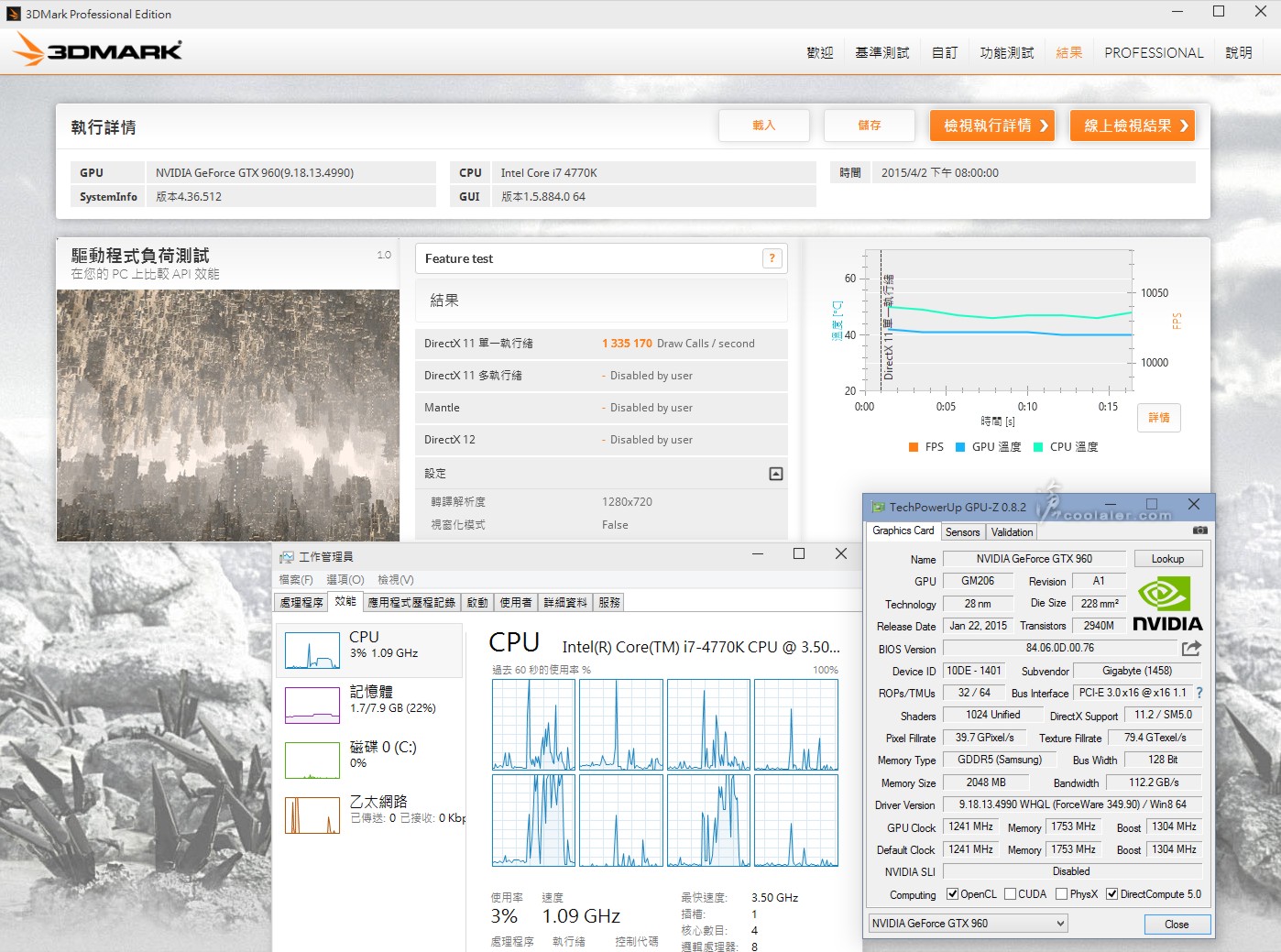This screenshot has height=952, width=1281.
Task: Click the blue GPU 溫度 legend swatch
Action: (x=960, y=447)
